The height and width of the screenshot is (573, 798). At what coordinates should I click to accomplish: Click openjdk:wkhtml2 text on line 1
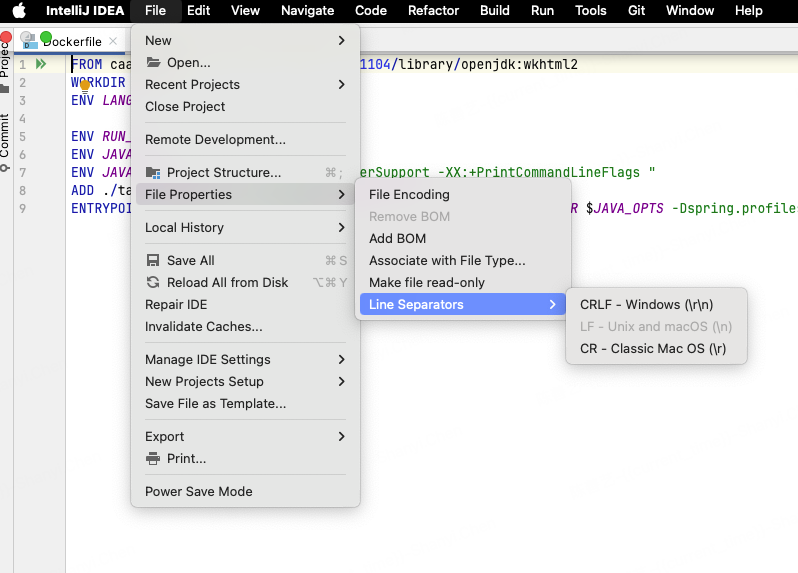tap(519, 64)
